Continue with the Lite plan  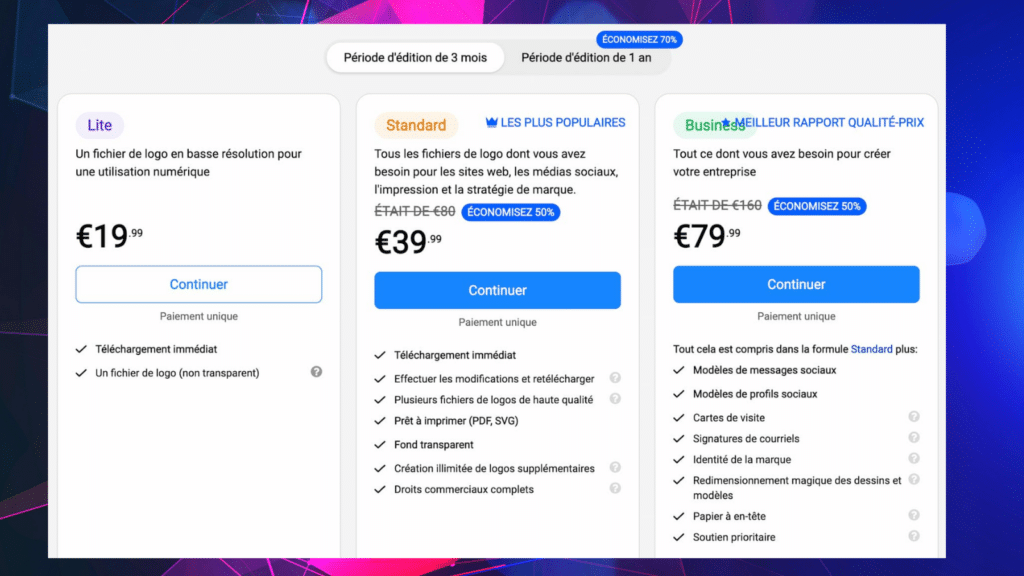(199, 284)
